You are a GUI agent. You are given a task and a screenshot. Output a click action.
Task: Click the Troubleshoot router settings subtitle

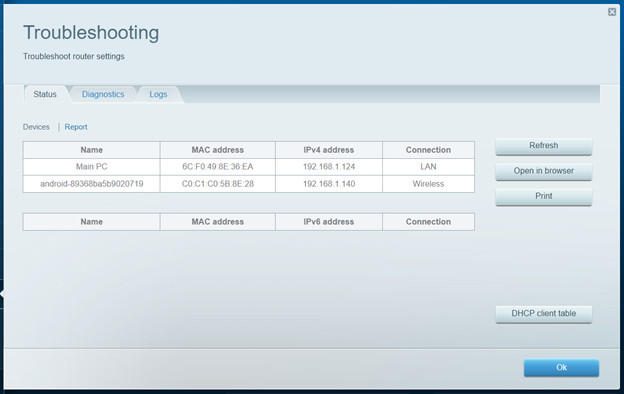[x=74, y=57]
